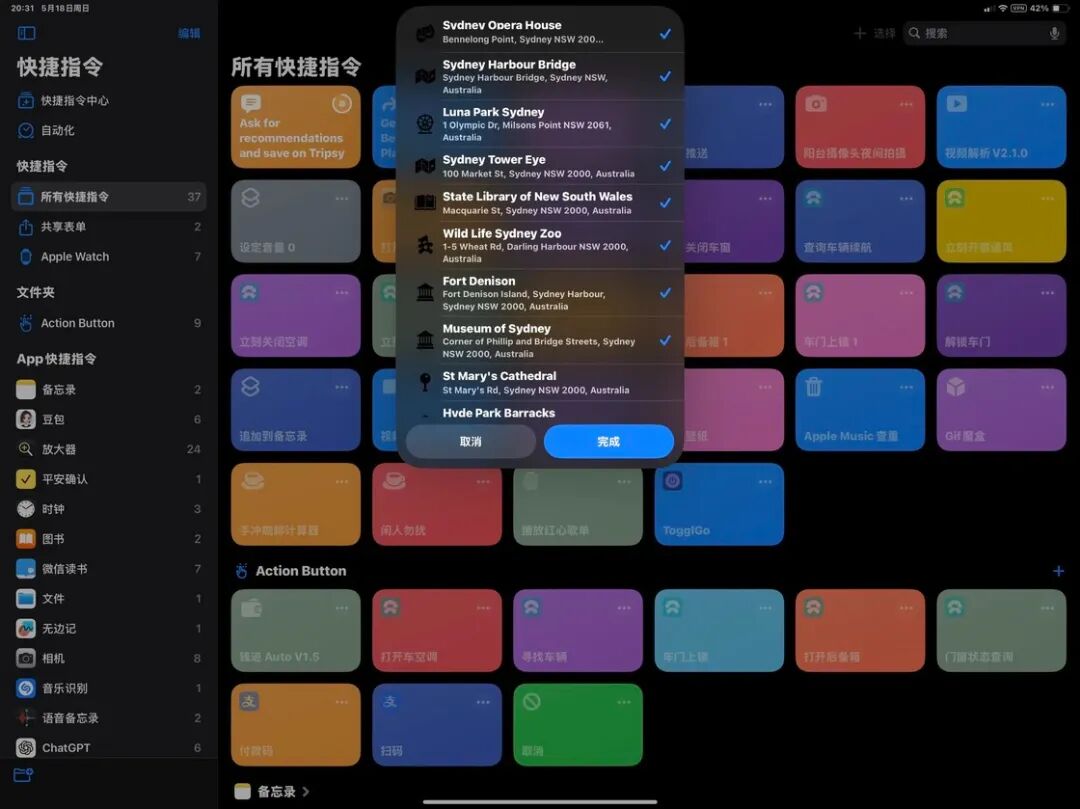Screen dimensions: 1080x809
Task: Open the more menu on TogglGo card
Action: click(x=765, y=482)
